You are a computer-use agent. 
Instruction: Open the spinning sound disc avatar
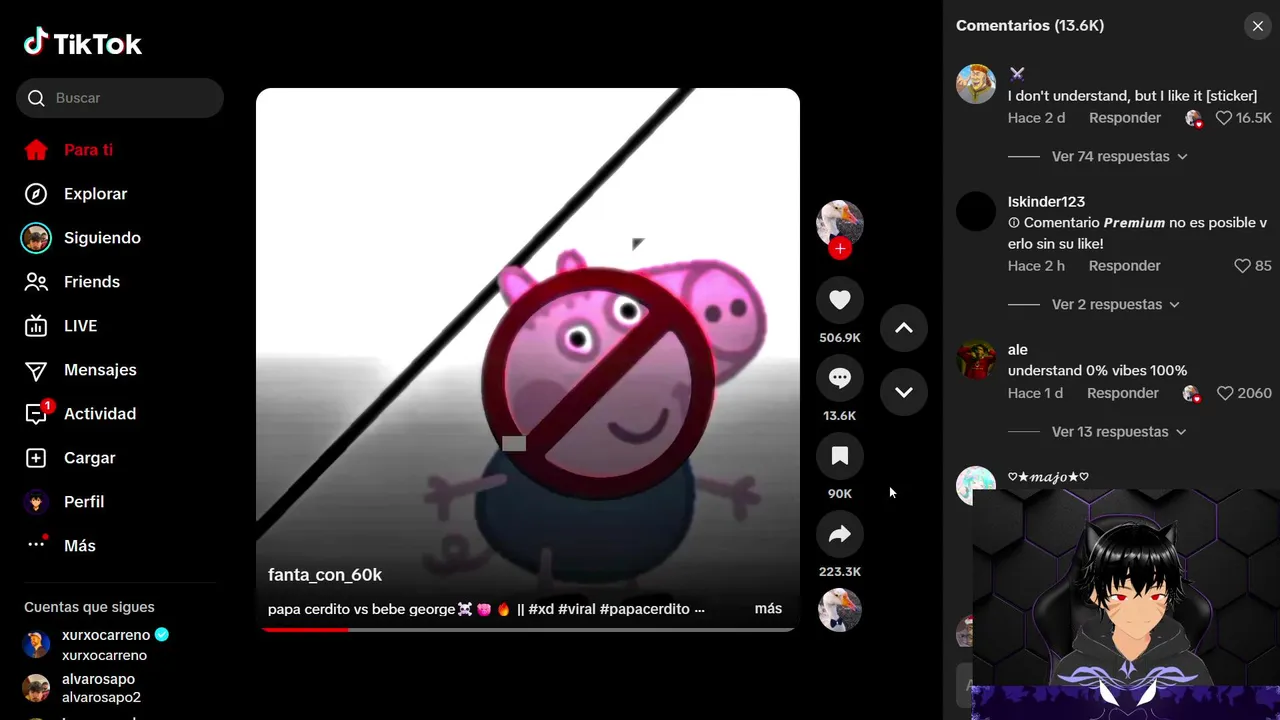[x=840, y=610]
